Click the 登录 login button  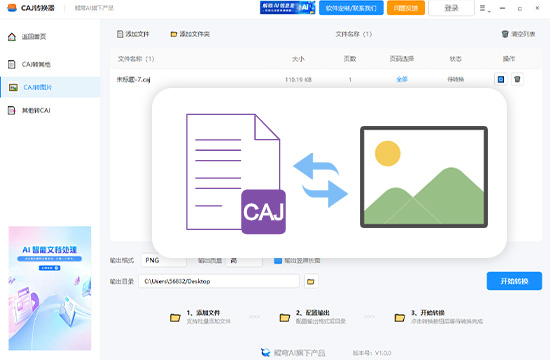point(451,8)
